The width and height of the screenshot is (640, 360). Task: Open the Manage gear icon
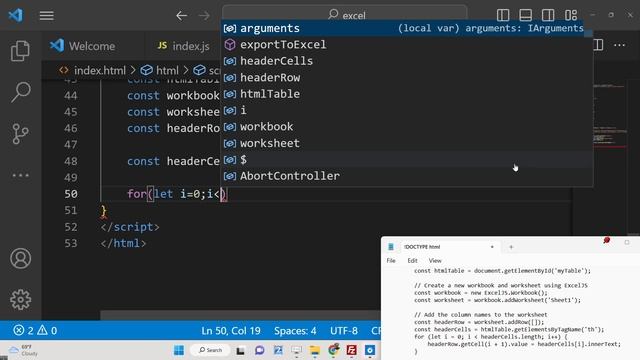click(20, 300)
